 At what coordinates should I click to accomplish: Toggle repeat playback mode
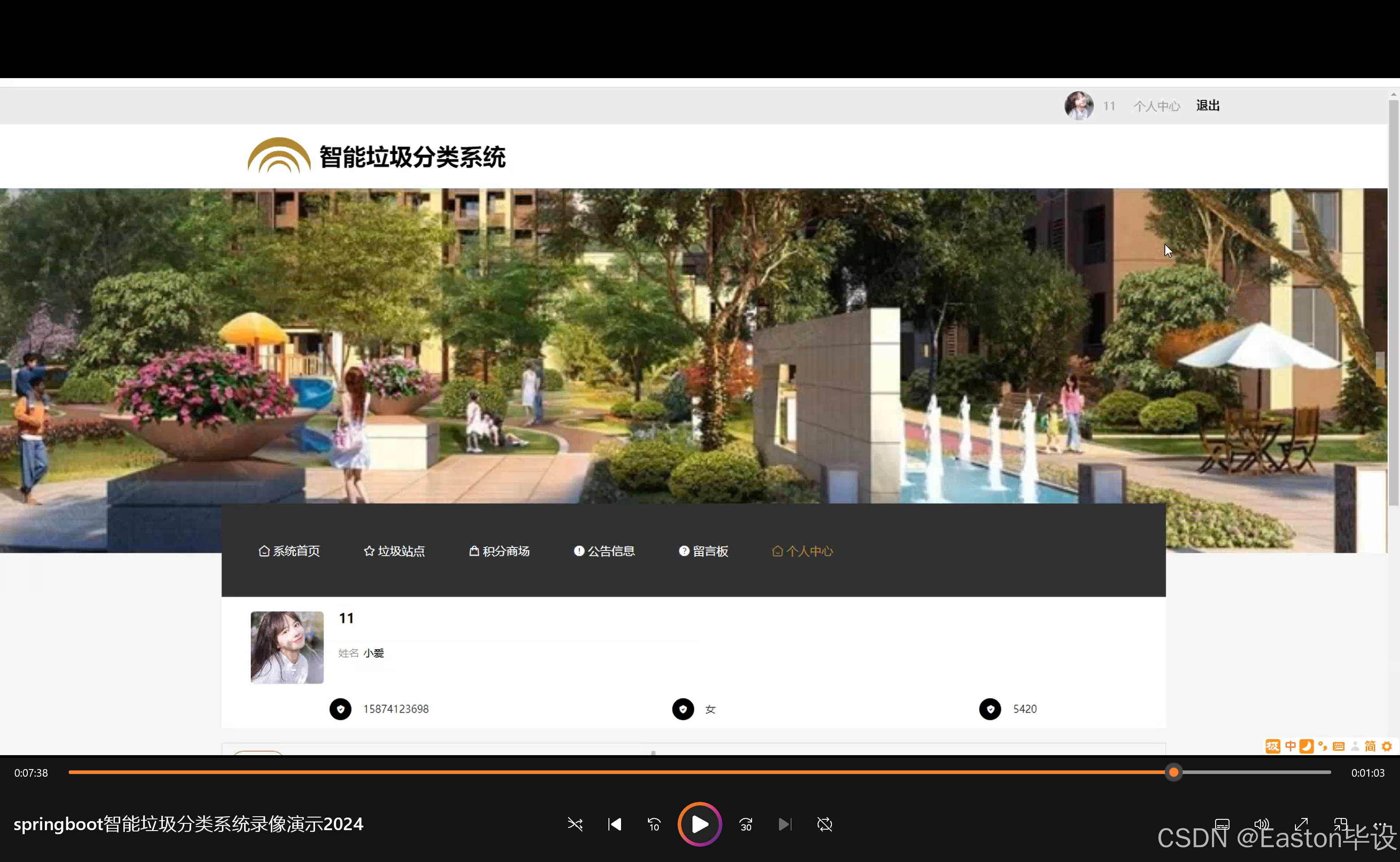(x=824, y=824)
